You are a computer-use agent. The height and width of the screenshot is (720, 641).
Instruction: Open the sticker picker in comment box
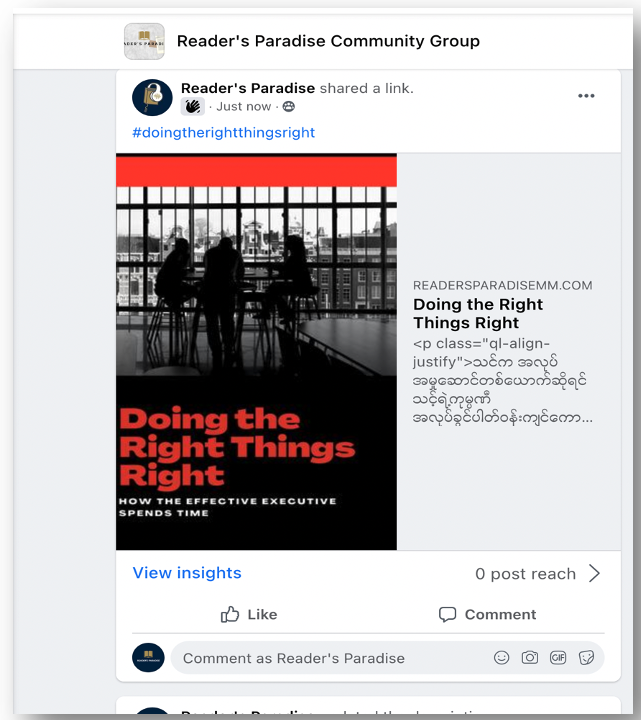[586, 658]
